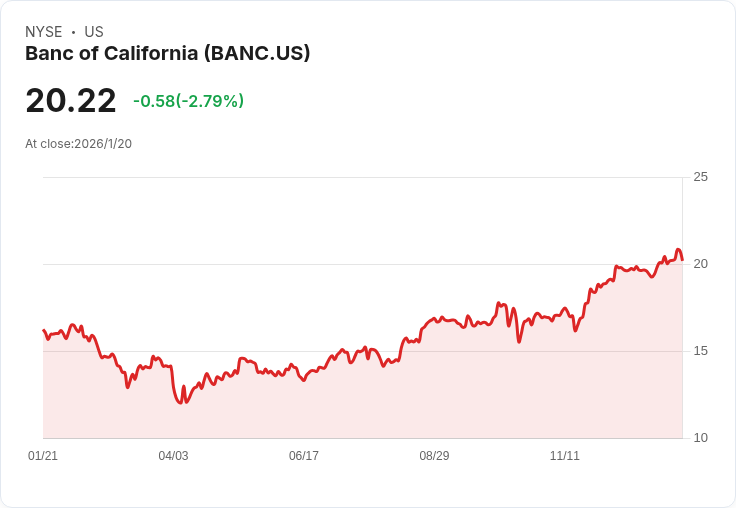Screen dimensions: 736x508
Task: Click the US market label
Action: tap(94, 32)
